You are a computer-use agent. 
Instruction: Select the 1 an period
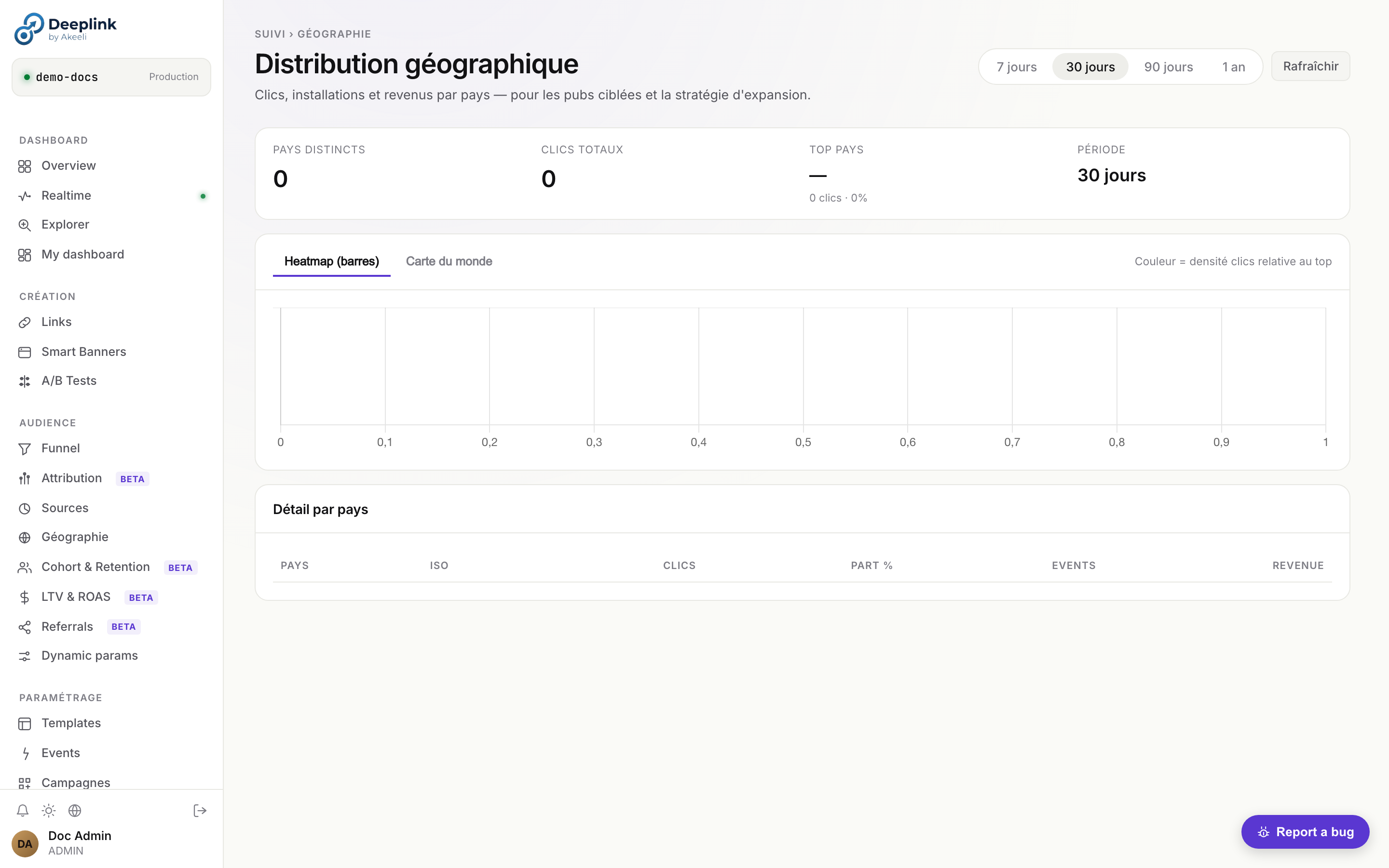pos(1233,67)
